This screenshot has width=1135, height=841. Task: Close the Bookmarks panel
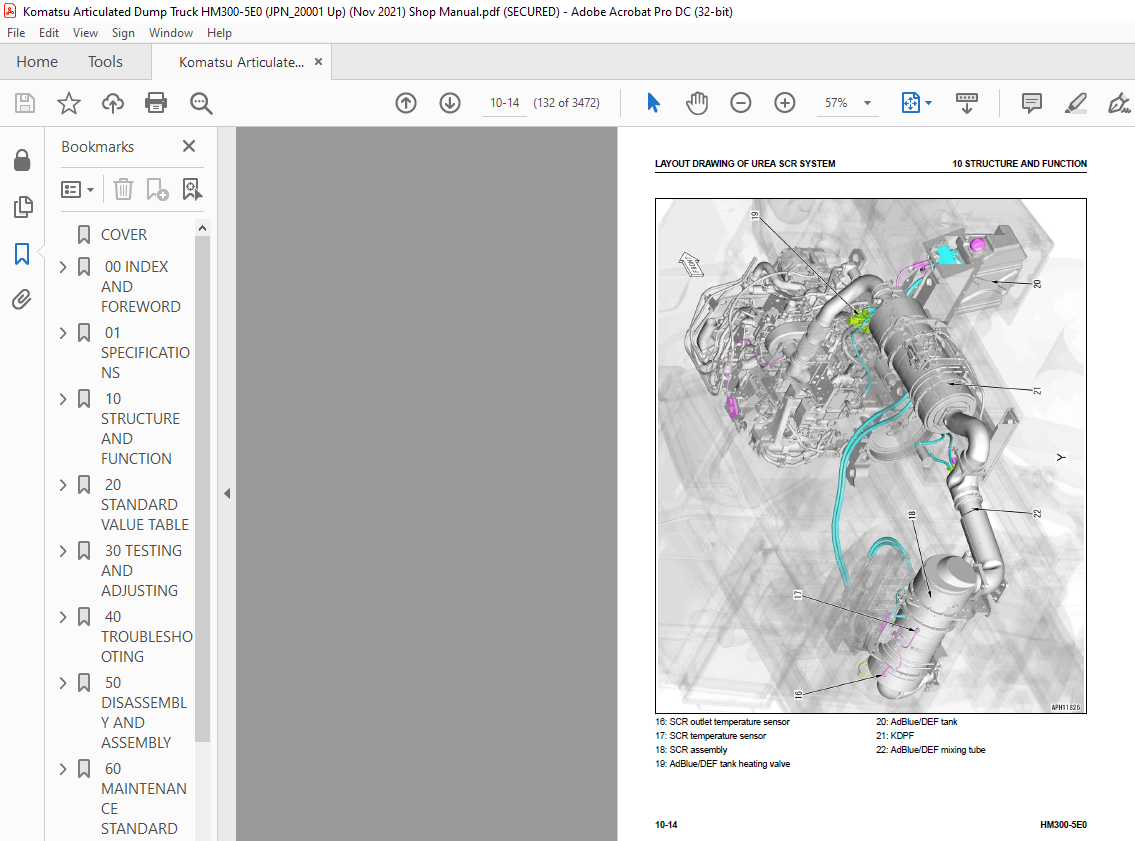[x=189, y=146]
